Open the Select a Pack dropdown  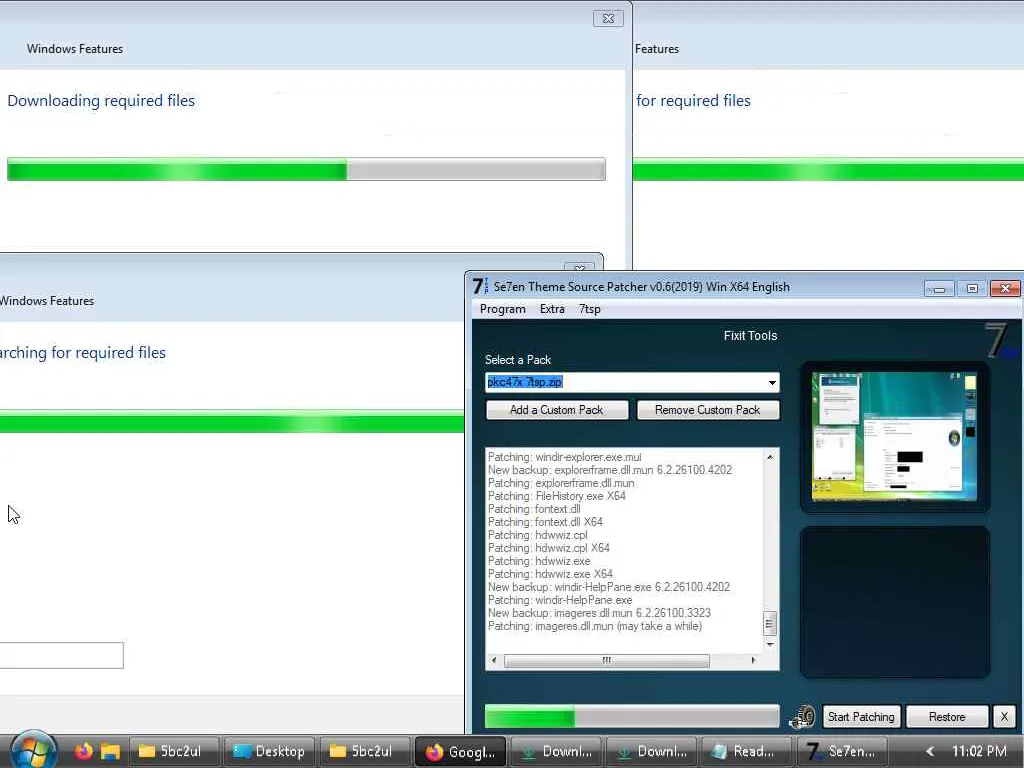773,383
